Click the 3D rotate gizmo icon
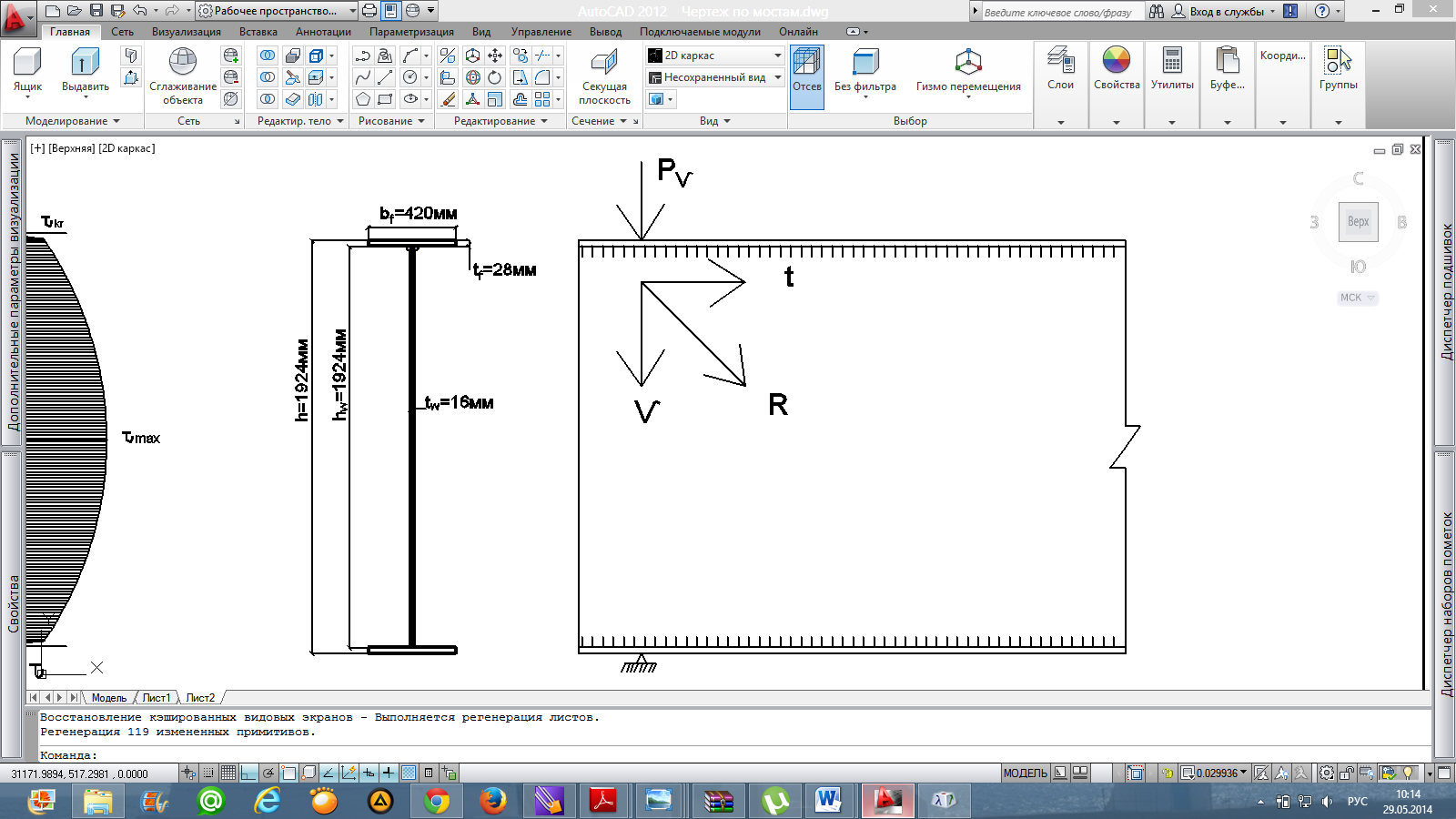 point(473,77)
